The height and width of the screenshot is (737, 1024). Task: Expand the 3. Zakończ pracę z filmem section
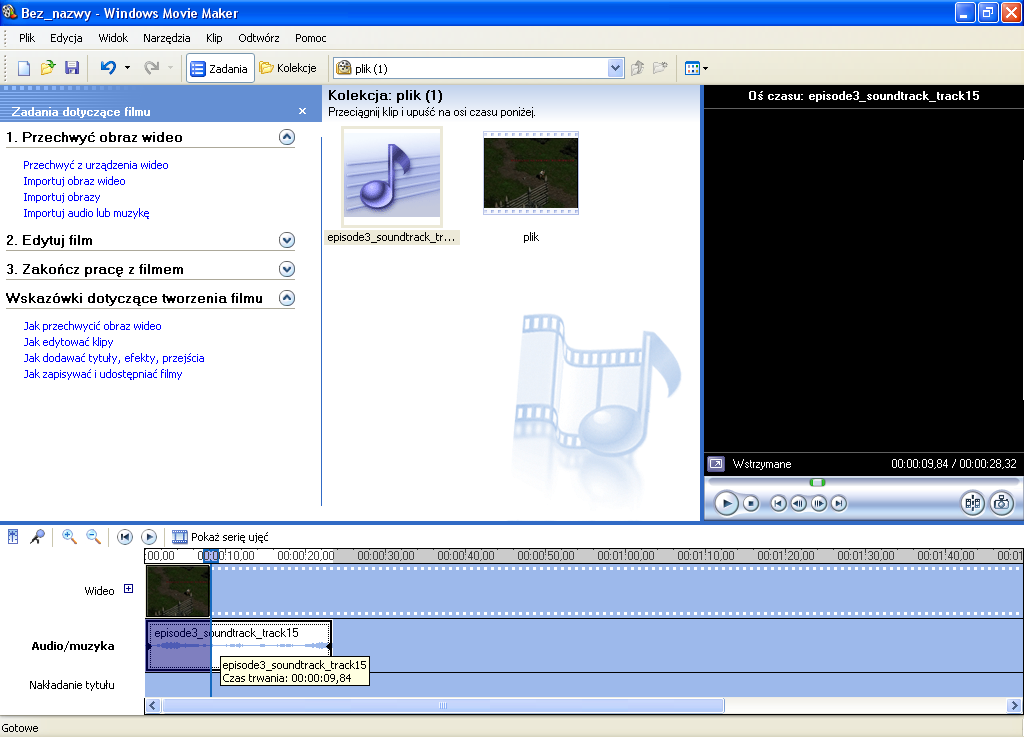[x=287, y=269]
